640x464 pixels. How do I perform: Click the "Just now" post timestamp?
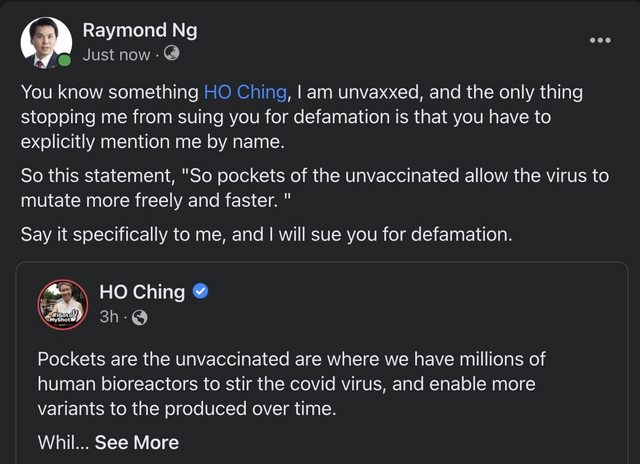point(116,55)
